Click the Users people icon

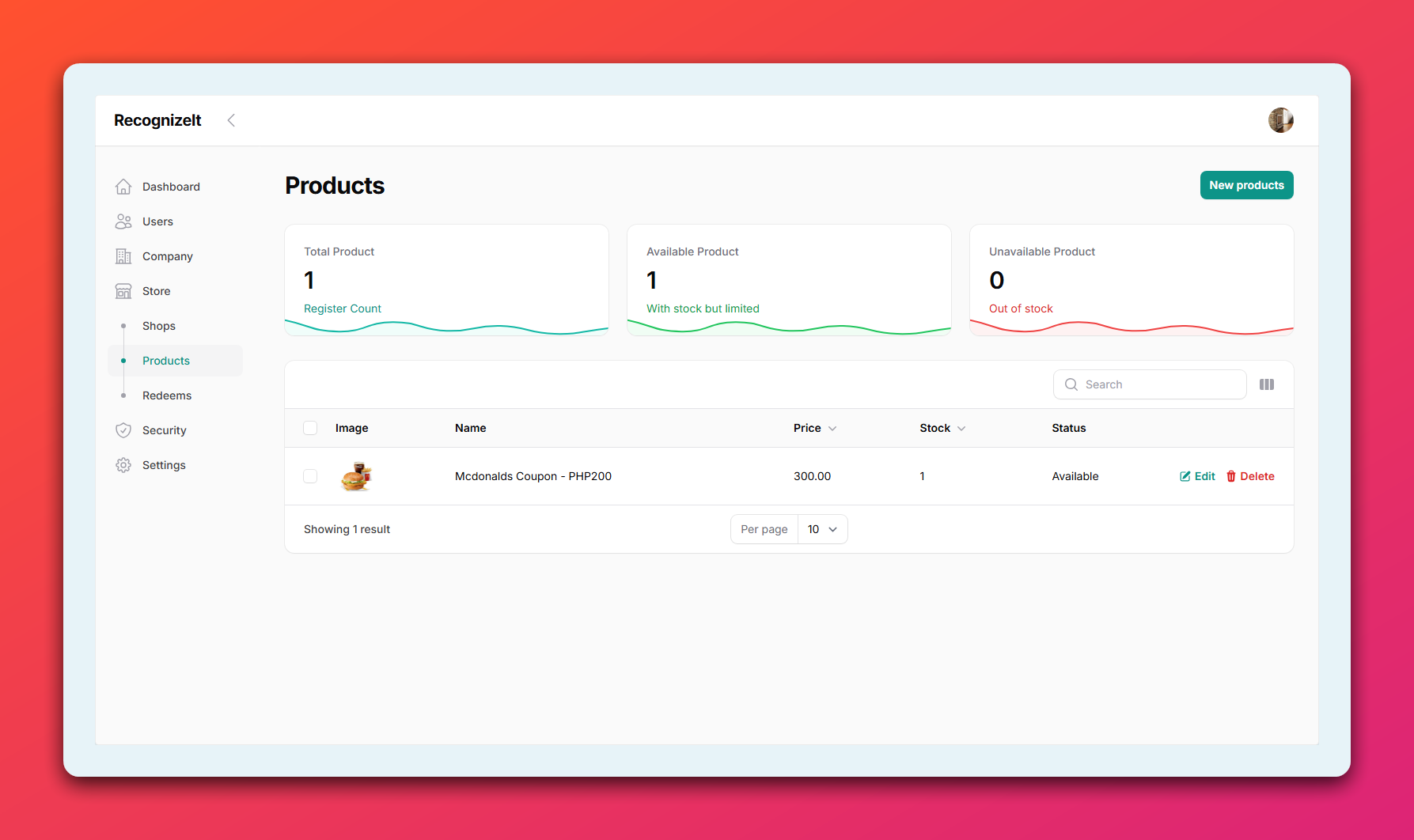click(123, 221)
